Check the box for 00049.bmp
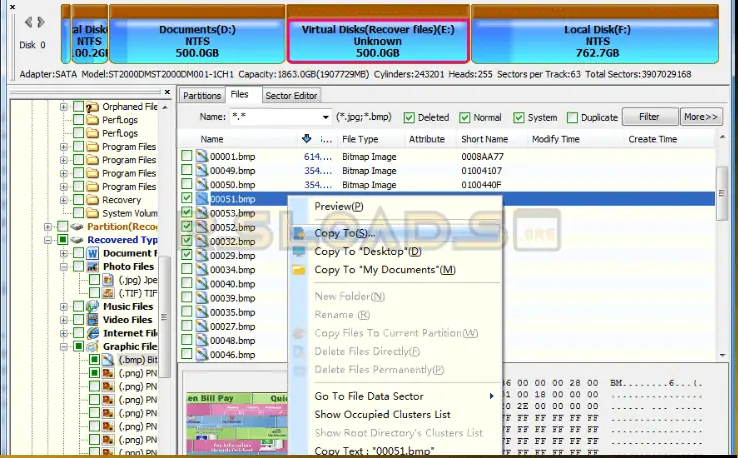 187,170
